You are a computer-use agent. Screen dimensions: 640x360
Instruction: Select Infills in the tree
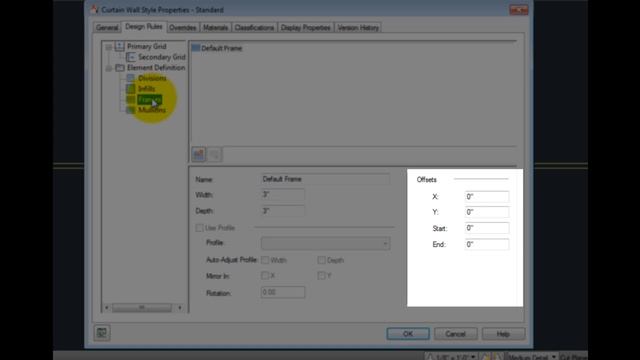pos(146,89)
